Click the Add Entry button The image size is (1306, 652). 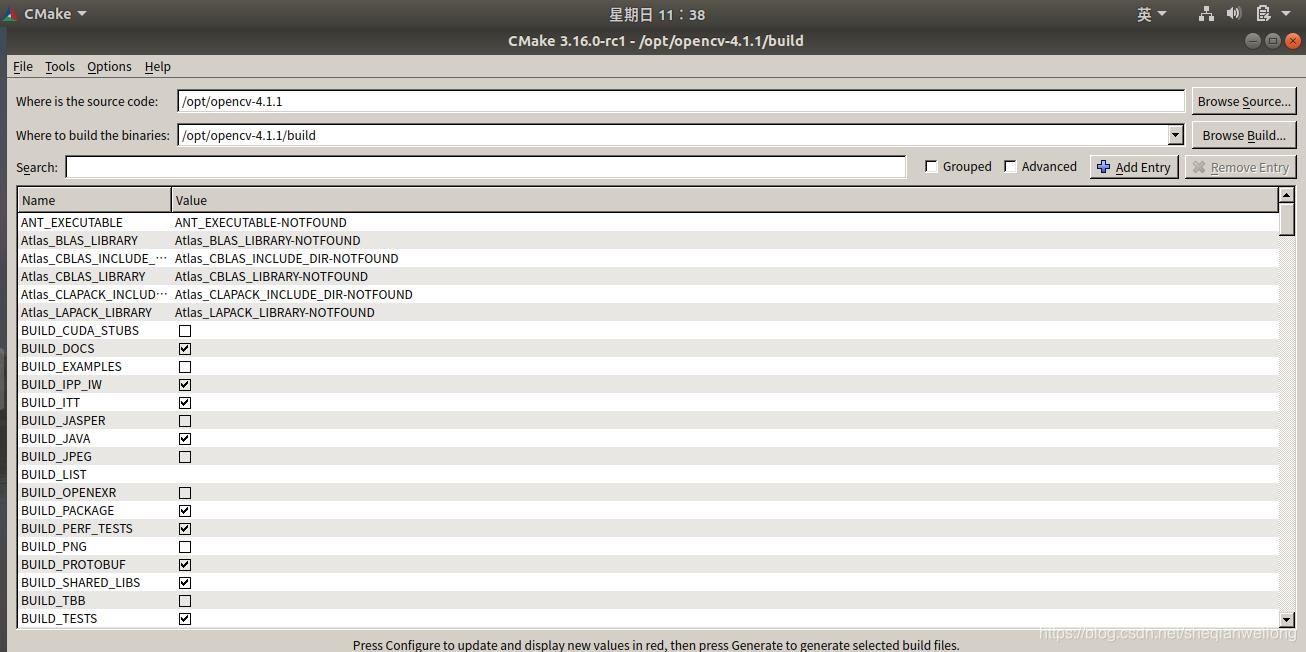1134,167
